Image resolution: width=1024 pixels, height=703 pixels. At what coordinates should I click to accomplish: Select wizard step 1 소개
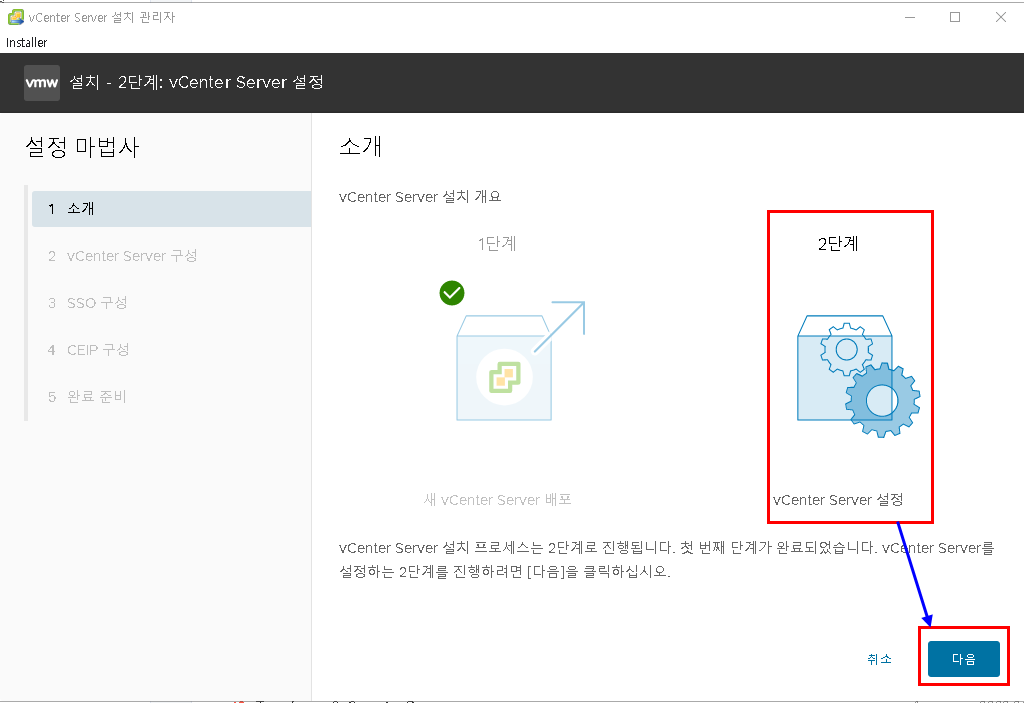[171, 209]
